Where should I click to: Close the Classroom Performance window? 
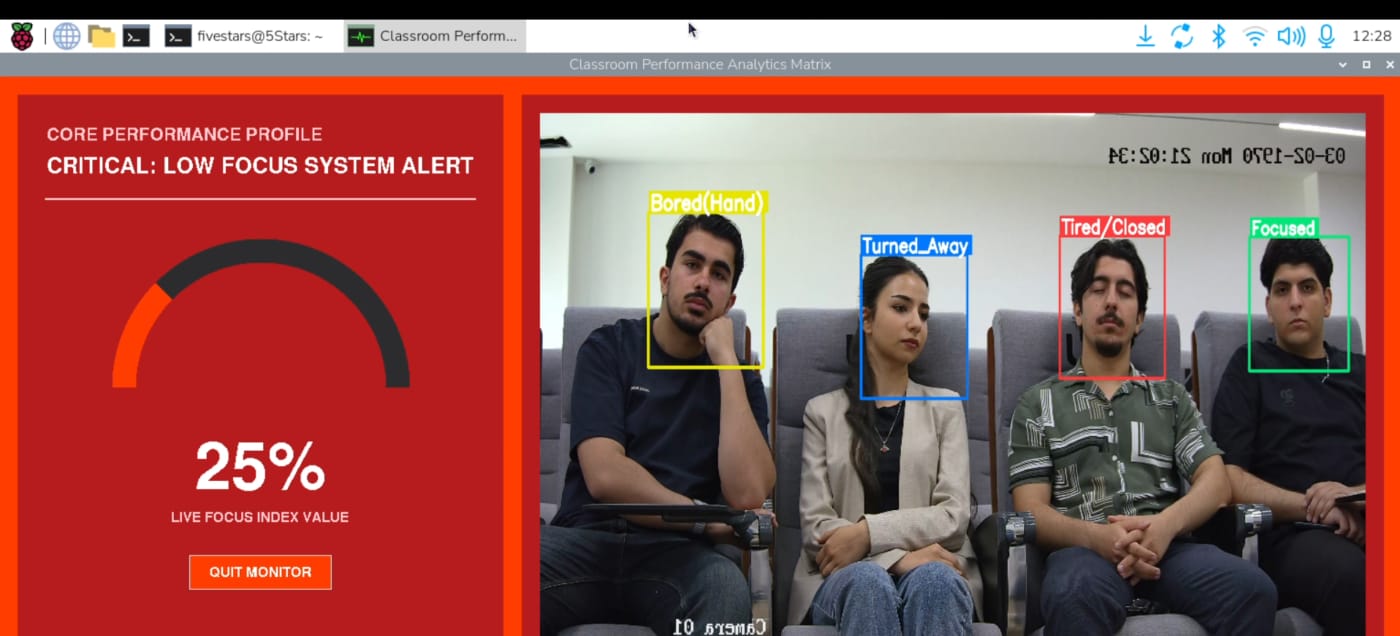[1389, 64]
